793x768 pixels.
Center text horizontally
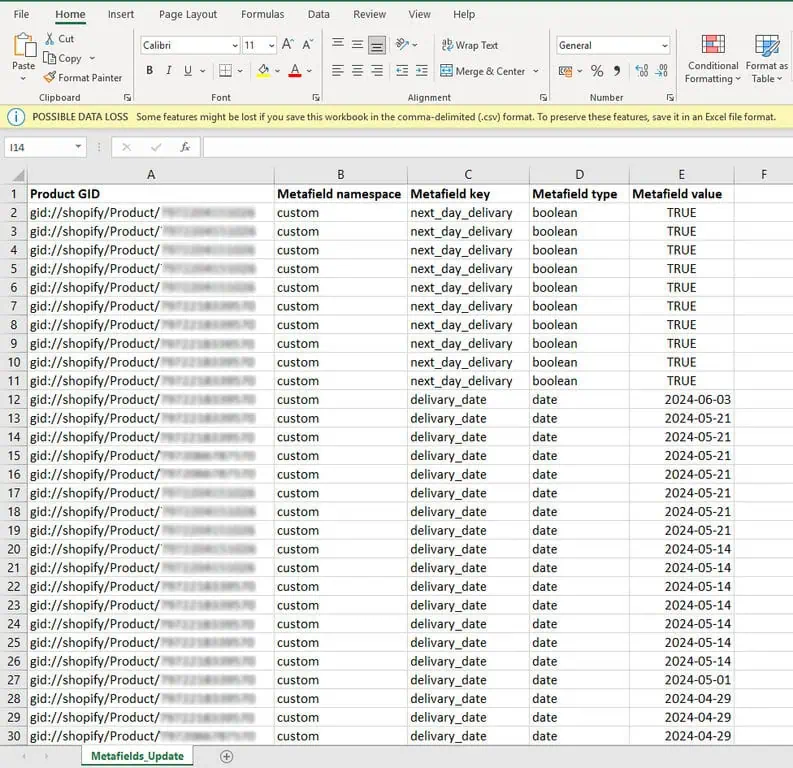click(357, 71)
